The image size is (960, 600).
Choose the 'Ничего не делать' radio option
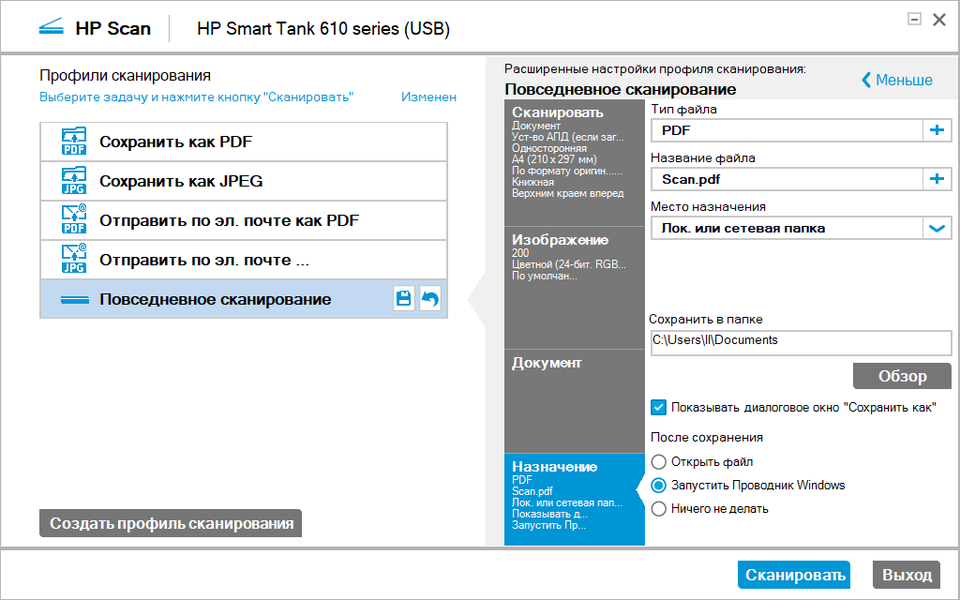tap(659, 509)
